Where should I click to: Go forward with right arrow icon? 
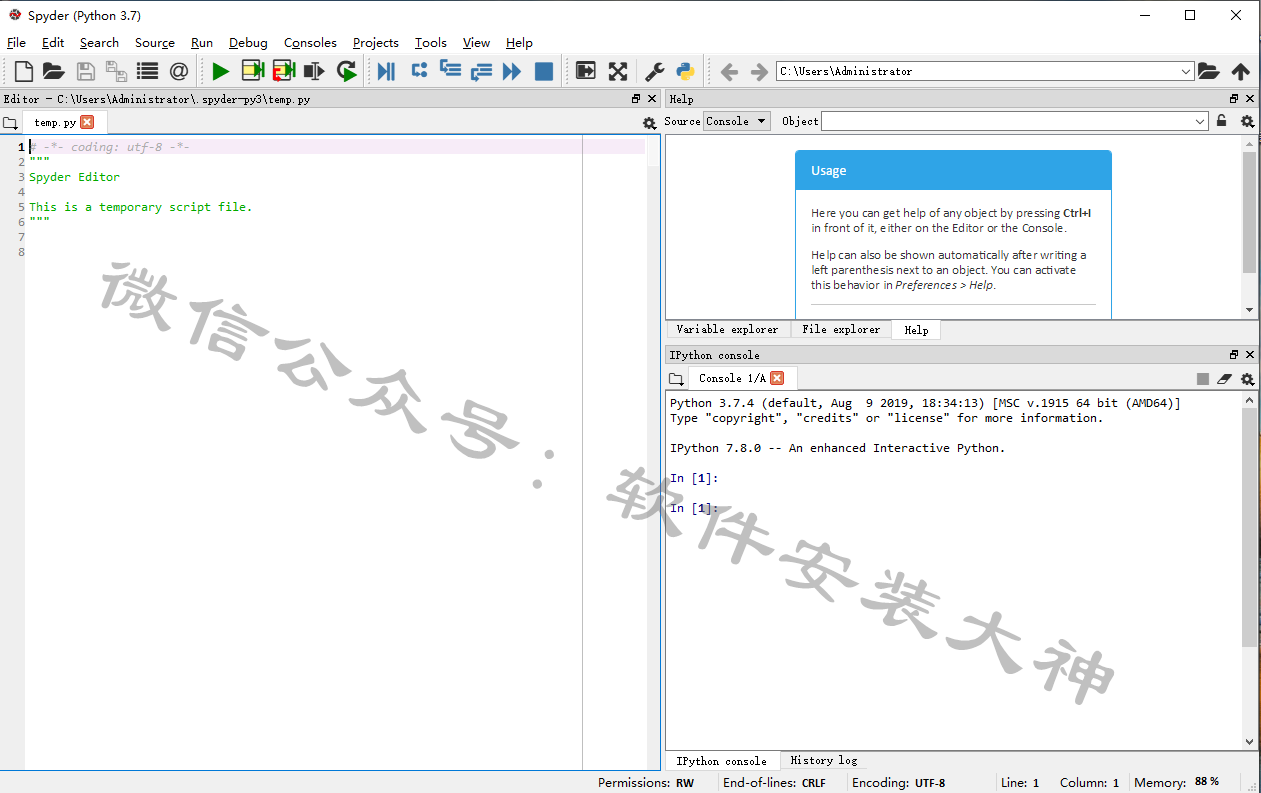click(759, 71)
